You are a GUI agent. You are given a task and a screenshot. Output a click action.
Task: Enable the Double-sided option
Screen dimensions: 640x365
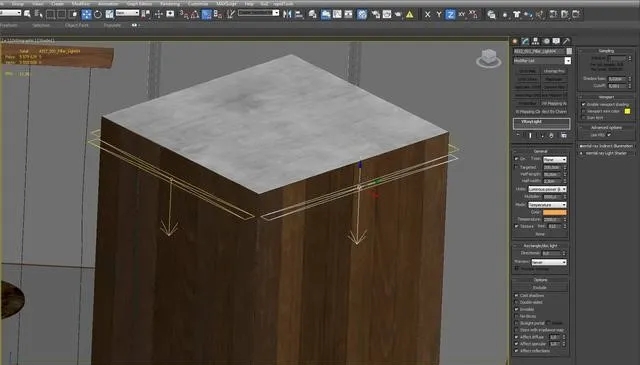[x=516, y=302]
